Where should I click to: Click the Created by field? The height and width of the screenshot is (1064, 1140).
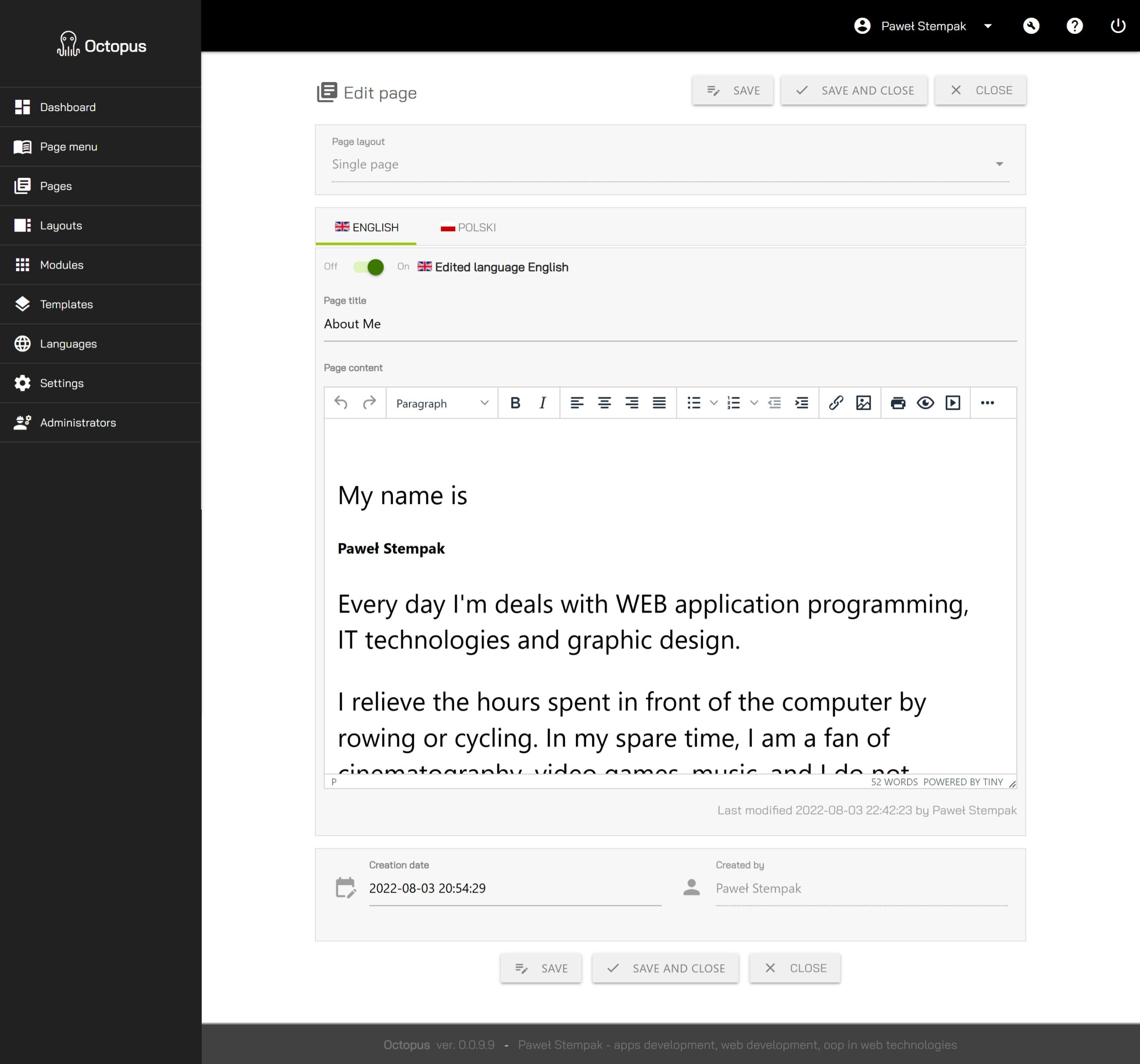[862, 889]
